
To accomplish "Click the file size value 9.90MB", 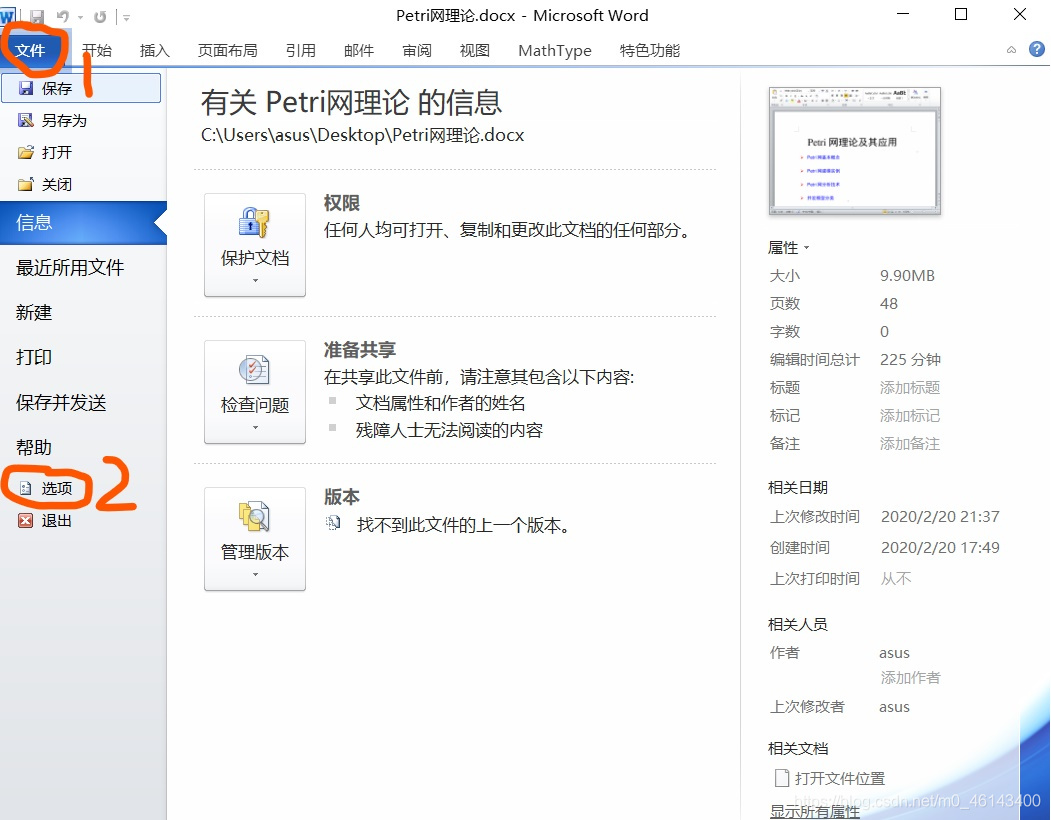I will coord(907,276).
